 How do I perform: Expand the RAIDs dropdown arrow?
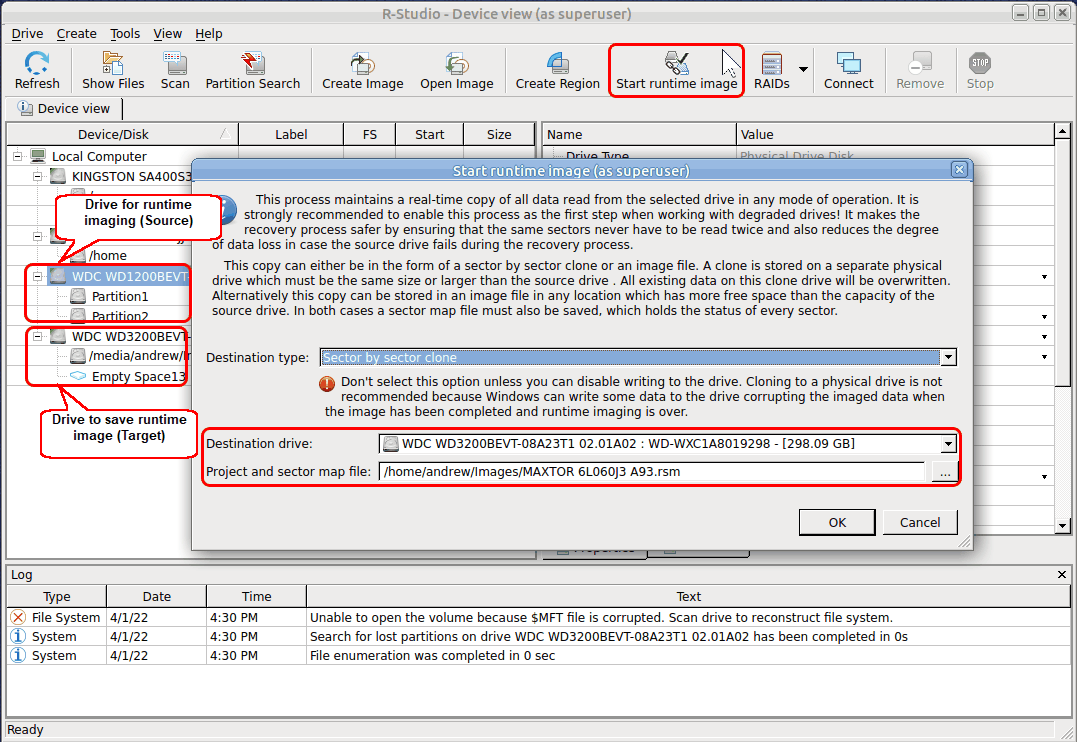tap(803, 69)
